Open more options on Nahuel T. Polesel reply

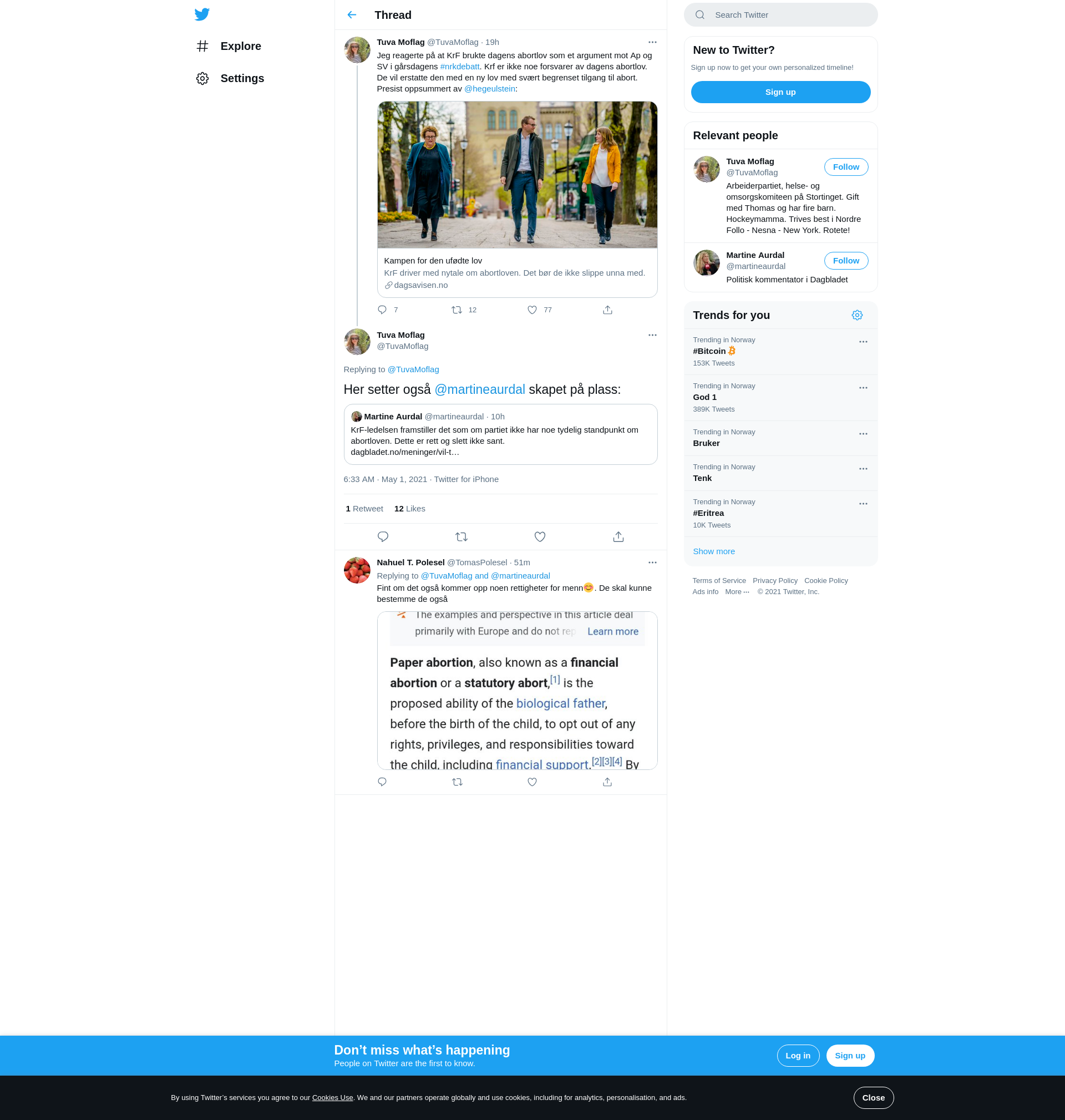(x=652, y=562)
